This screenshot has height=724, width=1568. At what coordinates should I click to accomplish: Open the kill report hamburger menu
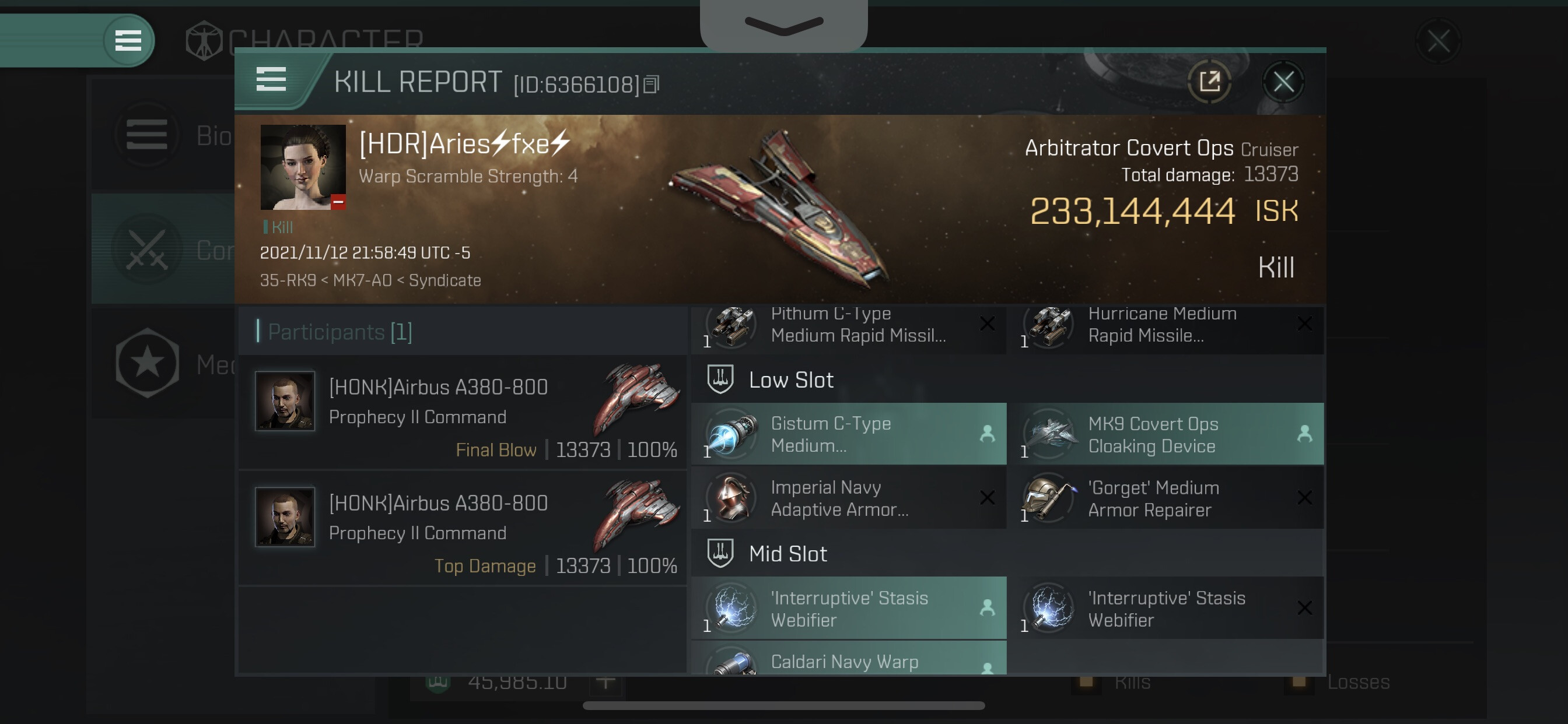pyautogui.click(x=271, y=80)
